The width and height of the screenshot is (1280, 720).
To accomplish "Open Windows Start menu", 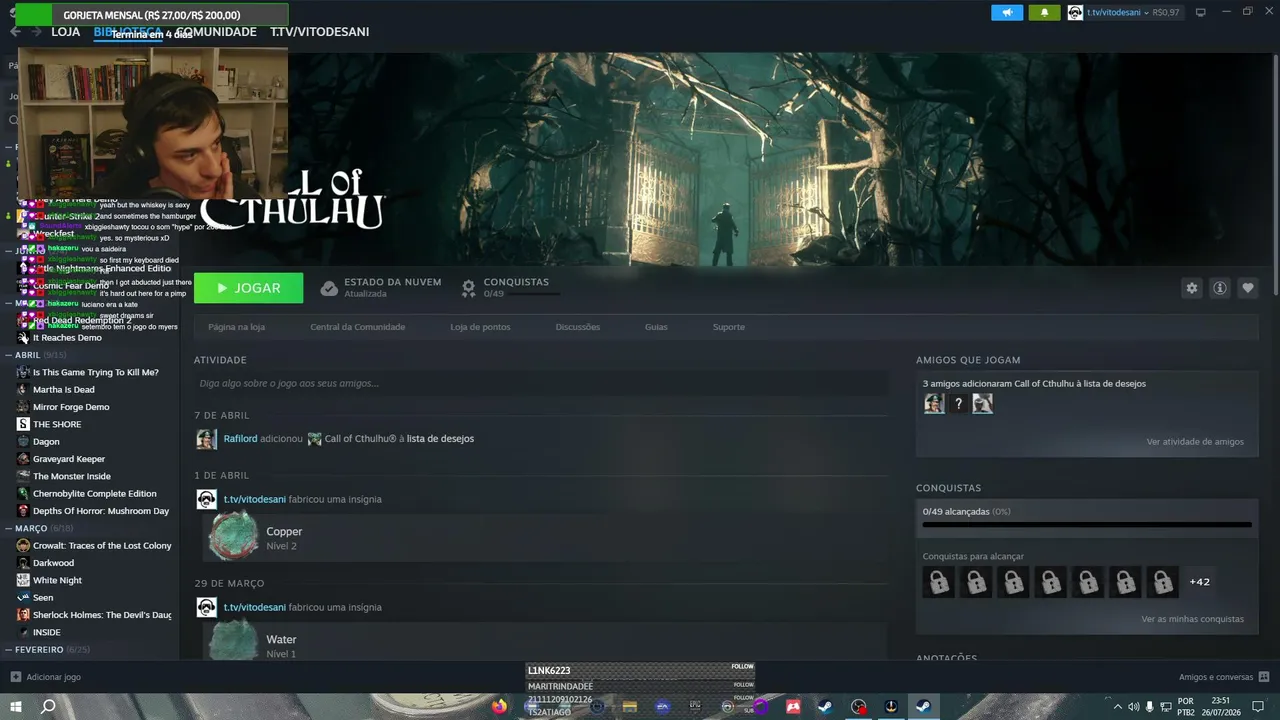I will (x=16, y=706).
